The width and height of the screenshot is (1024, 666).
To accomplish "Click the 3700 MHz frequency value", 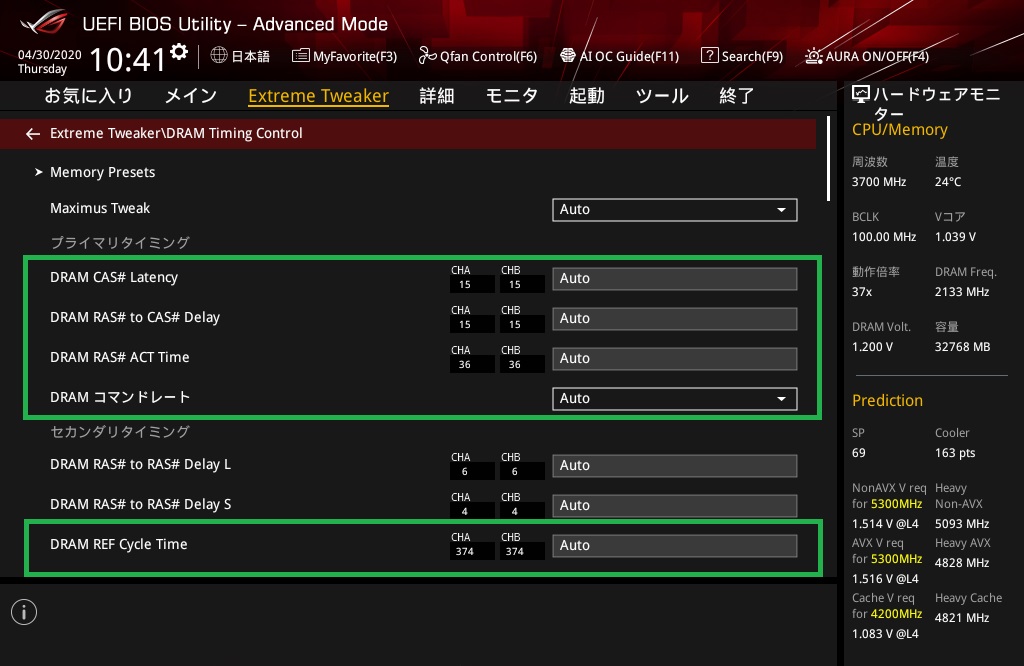I will pyautogui.click(x=879, y=182).
